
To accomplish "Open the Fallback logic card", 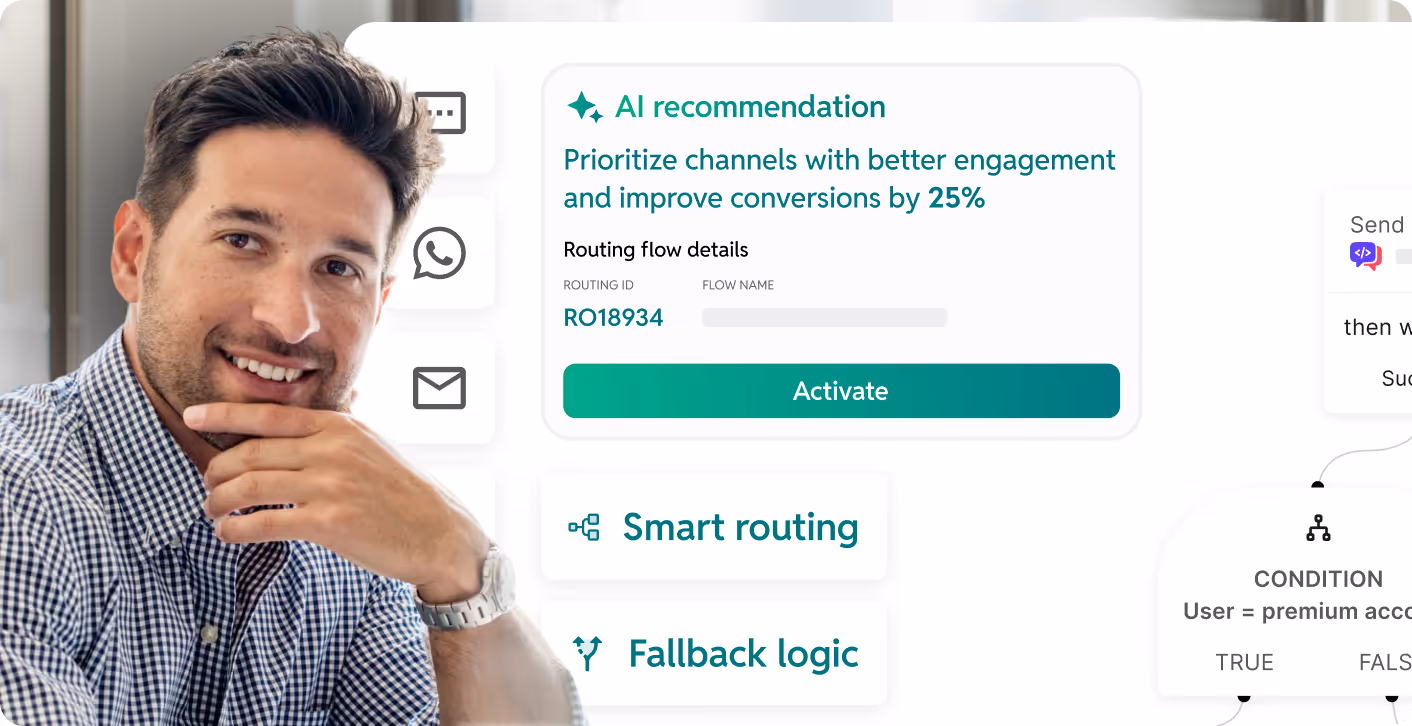I will tap(714, 654).
